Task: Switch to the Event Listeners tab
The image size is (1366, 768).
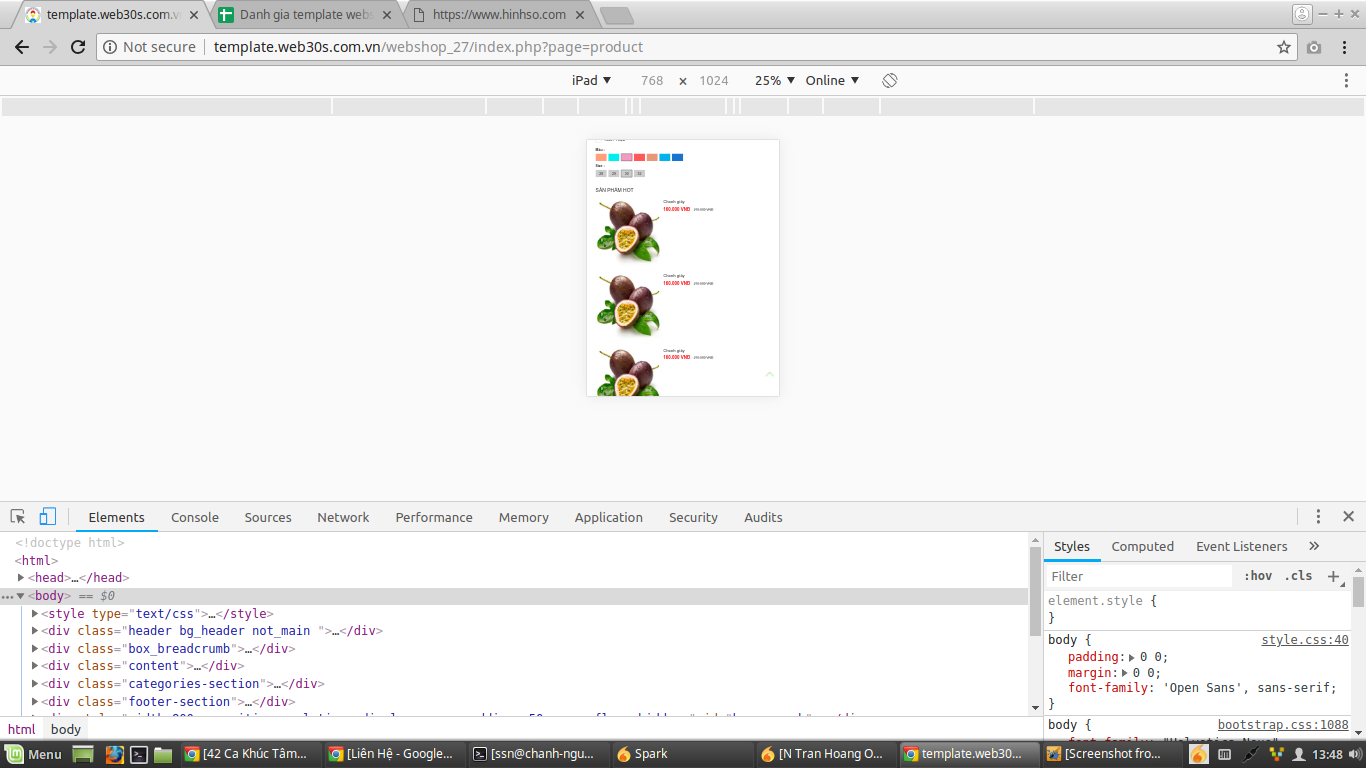Action: point(1241,546)
